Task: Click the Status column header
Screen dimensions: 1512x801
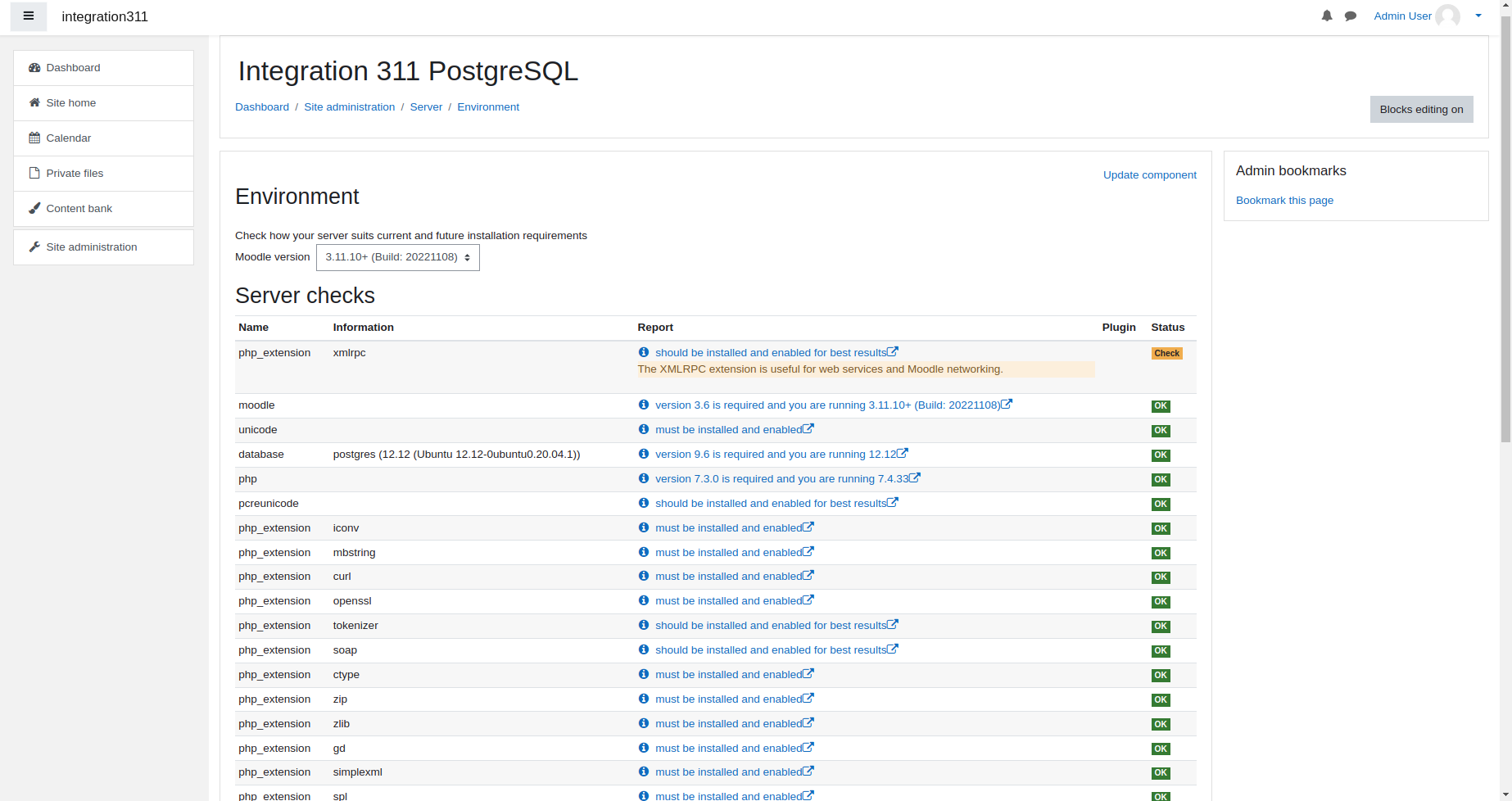Action: point(1168,328)
